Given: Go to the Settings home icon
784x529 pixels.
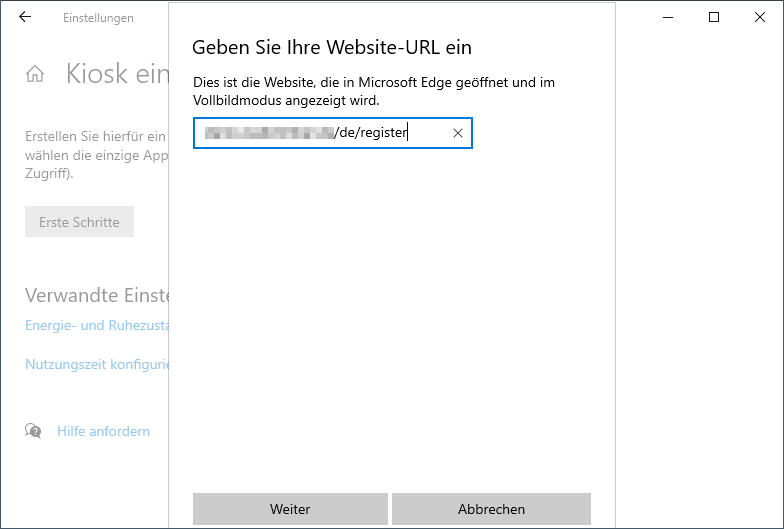Looking at the screenshot, I should (x=35, y=74).
